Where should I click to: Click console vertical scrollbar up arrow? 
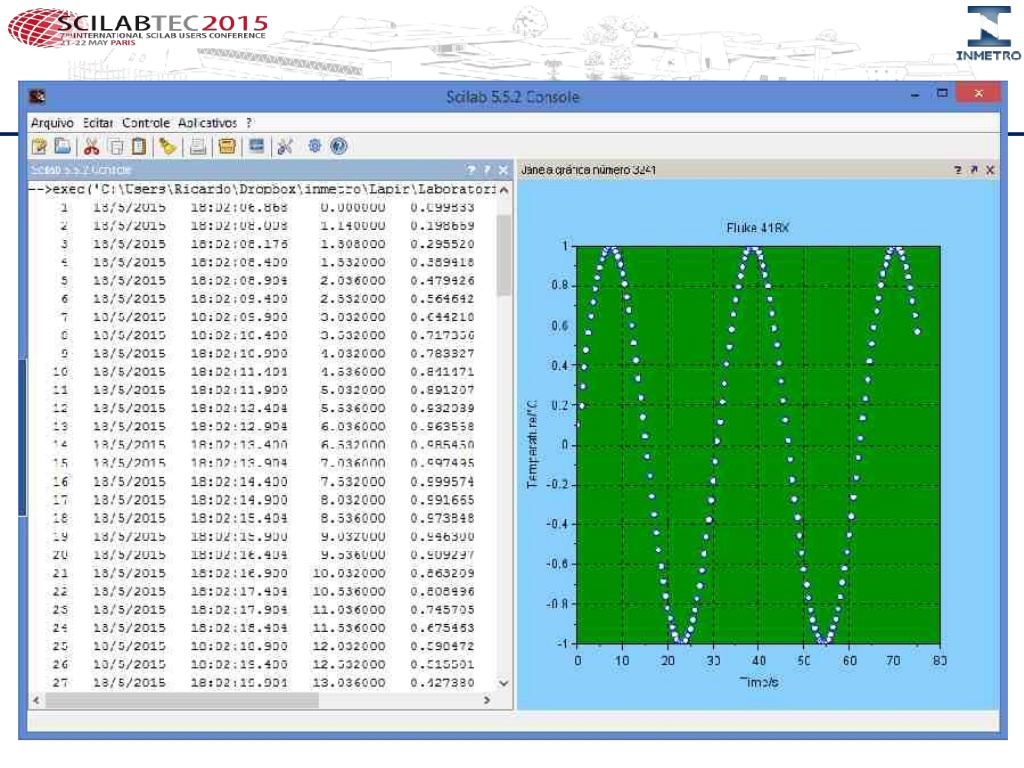pos(504,190)
